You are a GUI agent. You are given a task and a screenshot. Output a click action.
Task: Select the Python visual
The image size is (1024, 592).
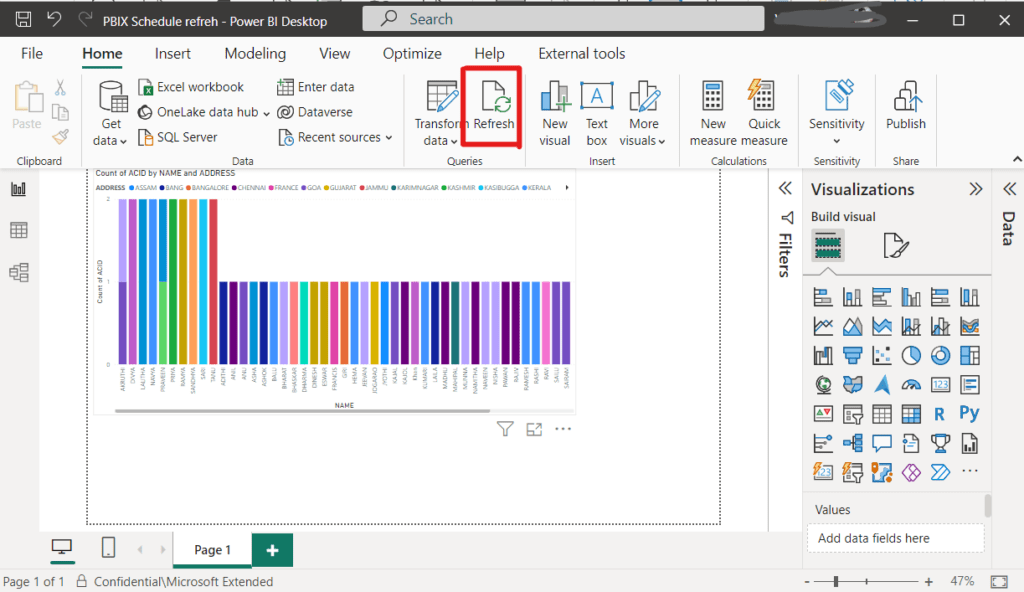tap(970, 414)
